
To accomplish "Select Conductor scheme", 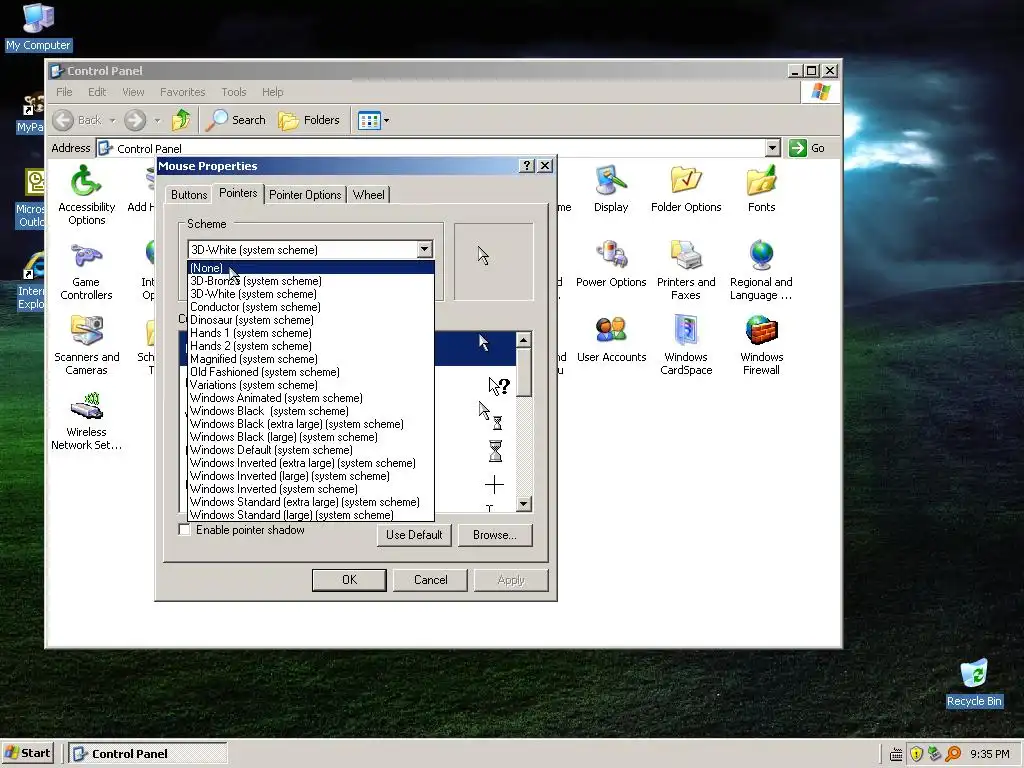I will click(x=311, y=307).
